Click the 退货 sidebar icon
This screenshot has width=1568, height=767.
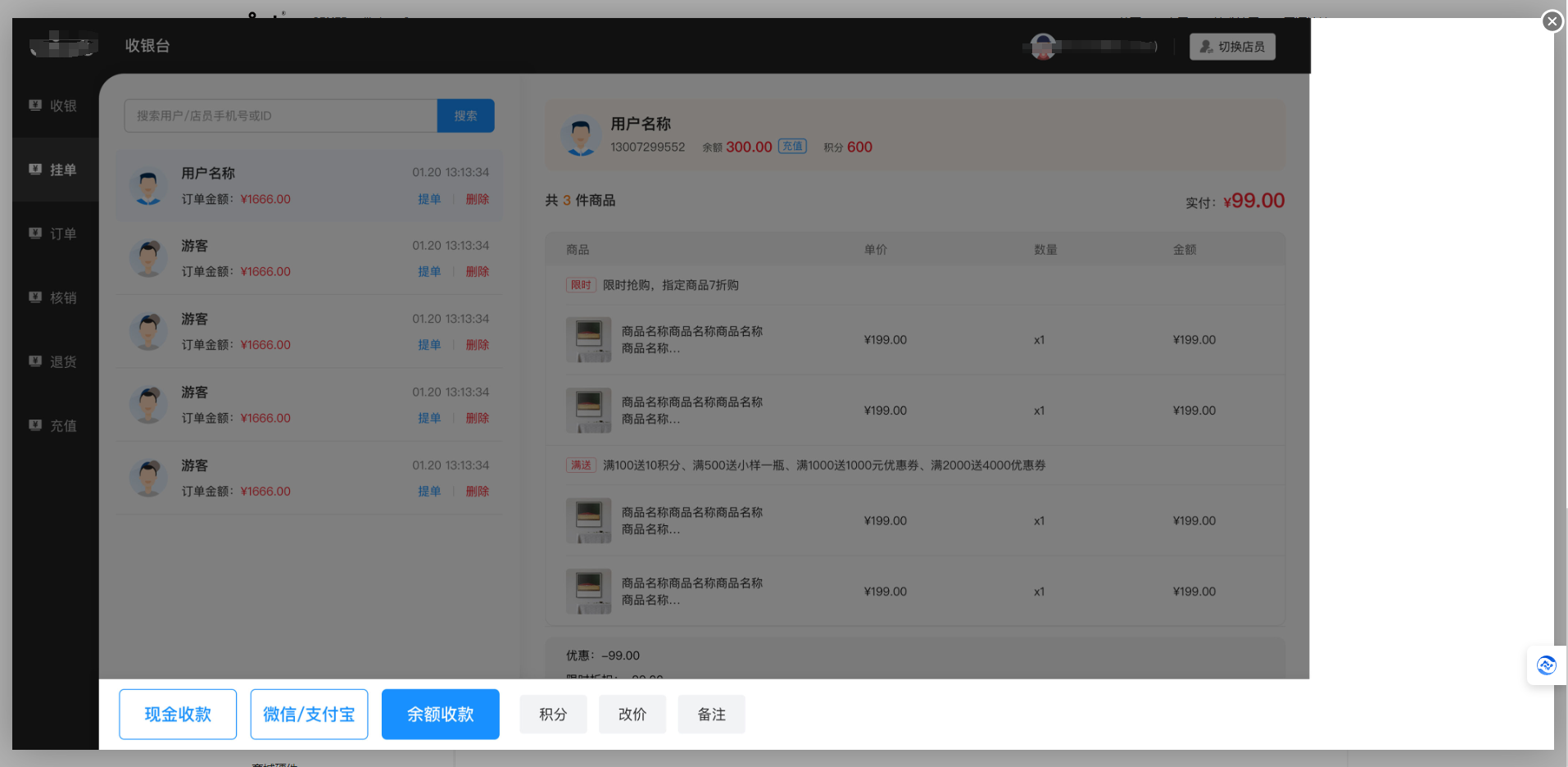[35, 361]
